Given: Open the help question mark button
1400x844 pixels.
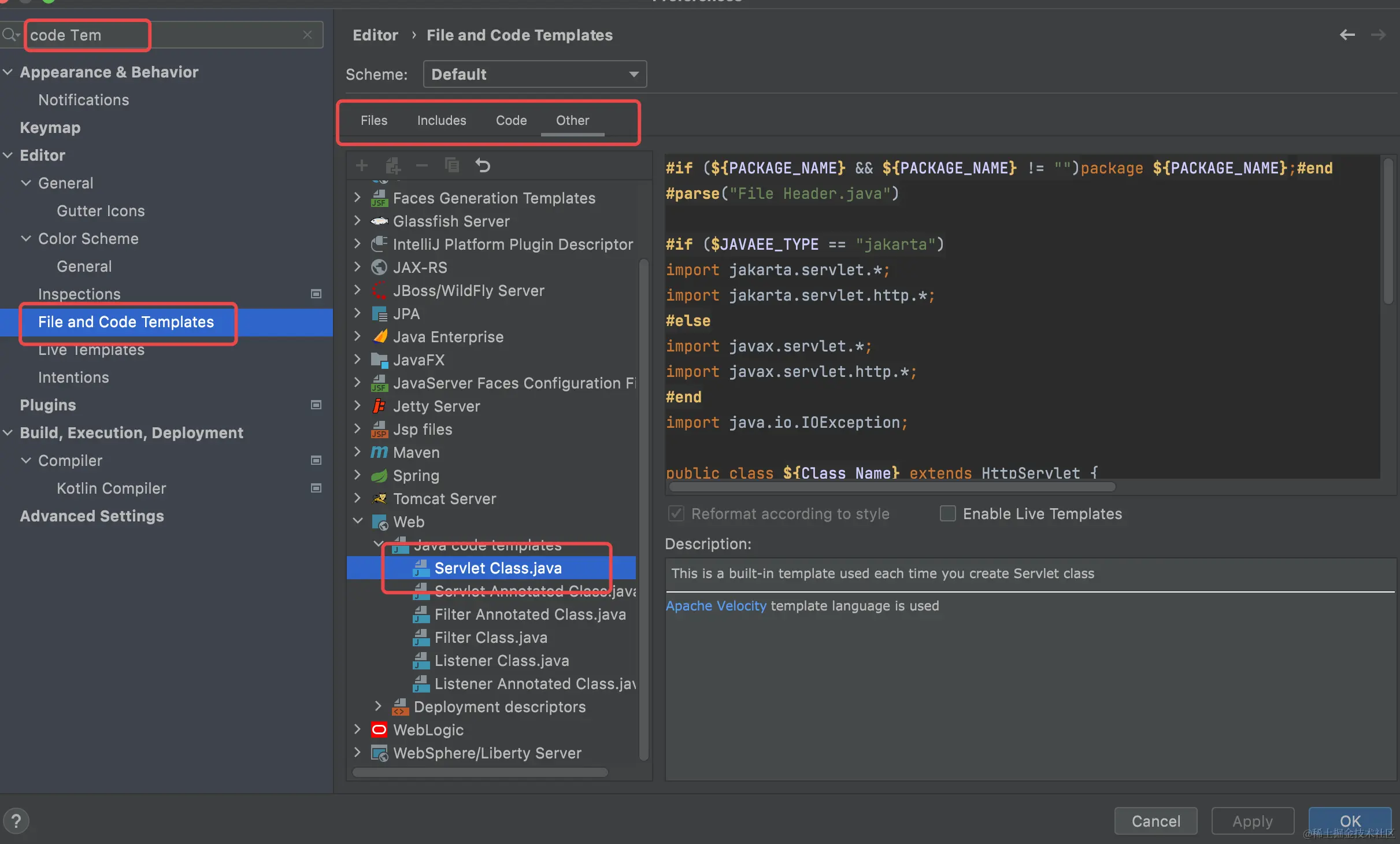Looking at the screenshot, I should [x=16, y=821].
